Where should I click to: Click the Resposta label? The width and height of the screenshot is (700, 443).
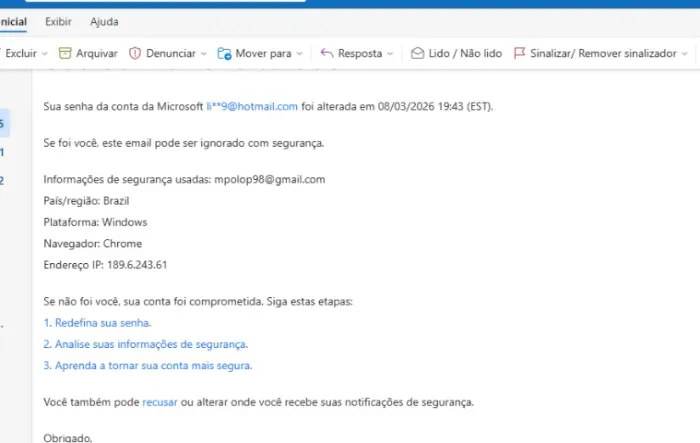[x=360, y=54]
